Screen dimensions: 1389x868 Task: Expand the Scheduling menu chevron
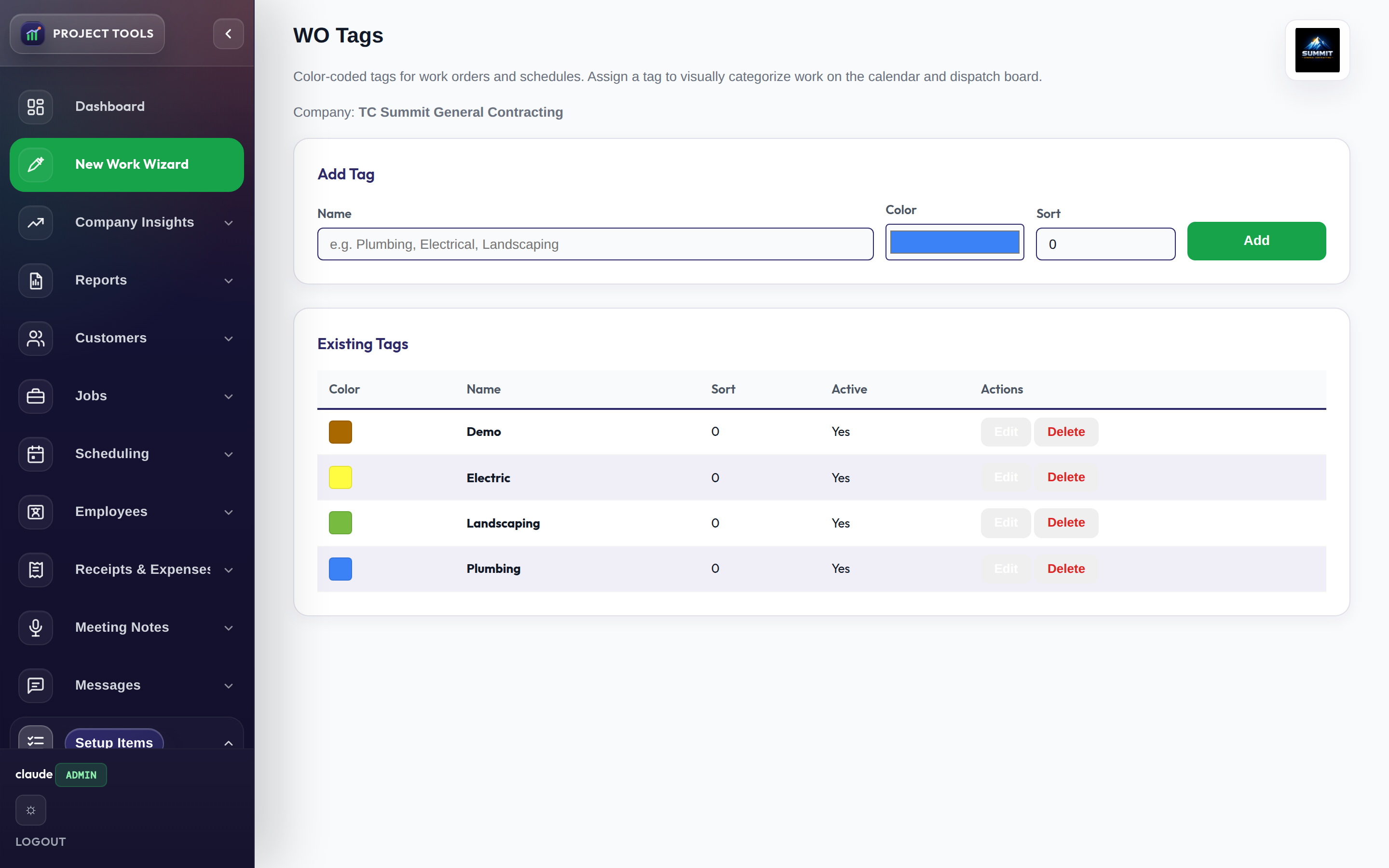click(x=229, y=455)
